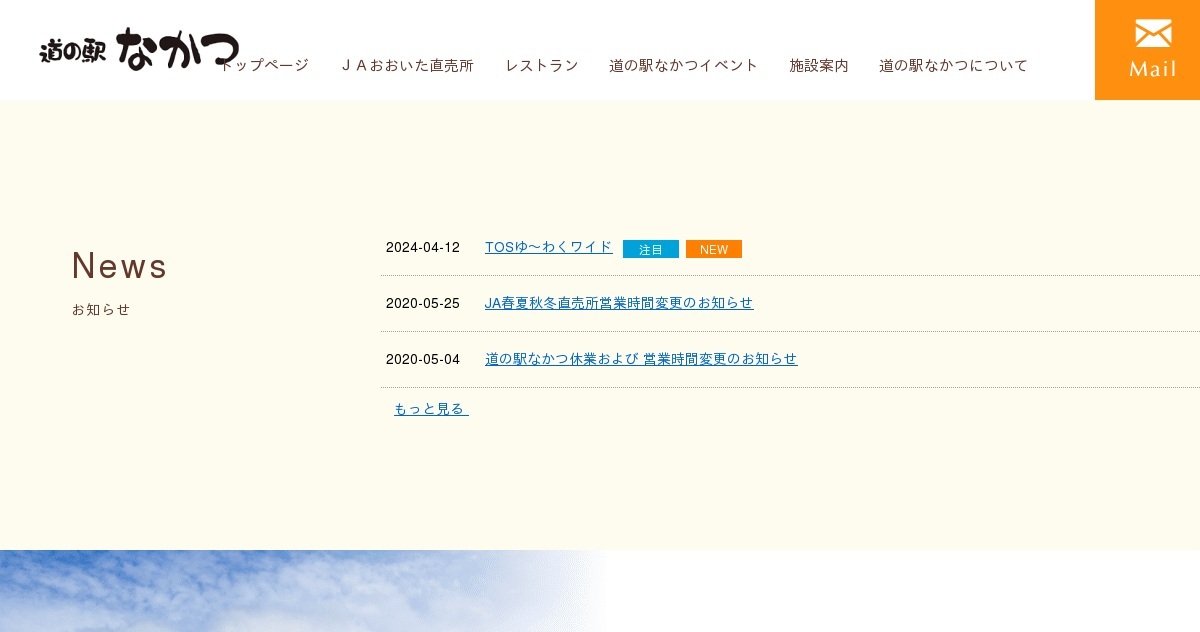
Task: Open the JA春夏秋冬直売所営業時間変更のお知らせ link
Action: 619,303
